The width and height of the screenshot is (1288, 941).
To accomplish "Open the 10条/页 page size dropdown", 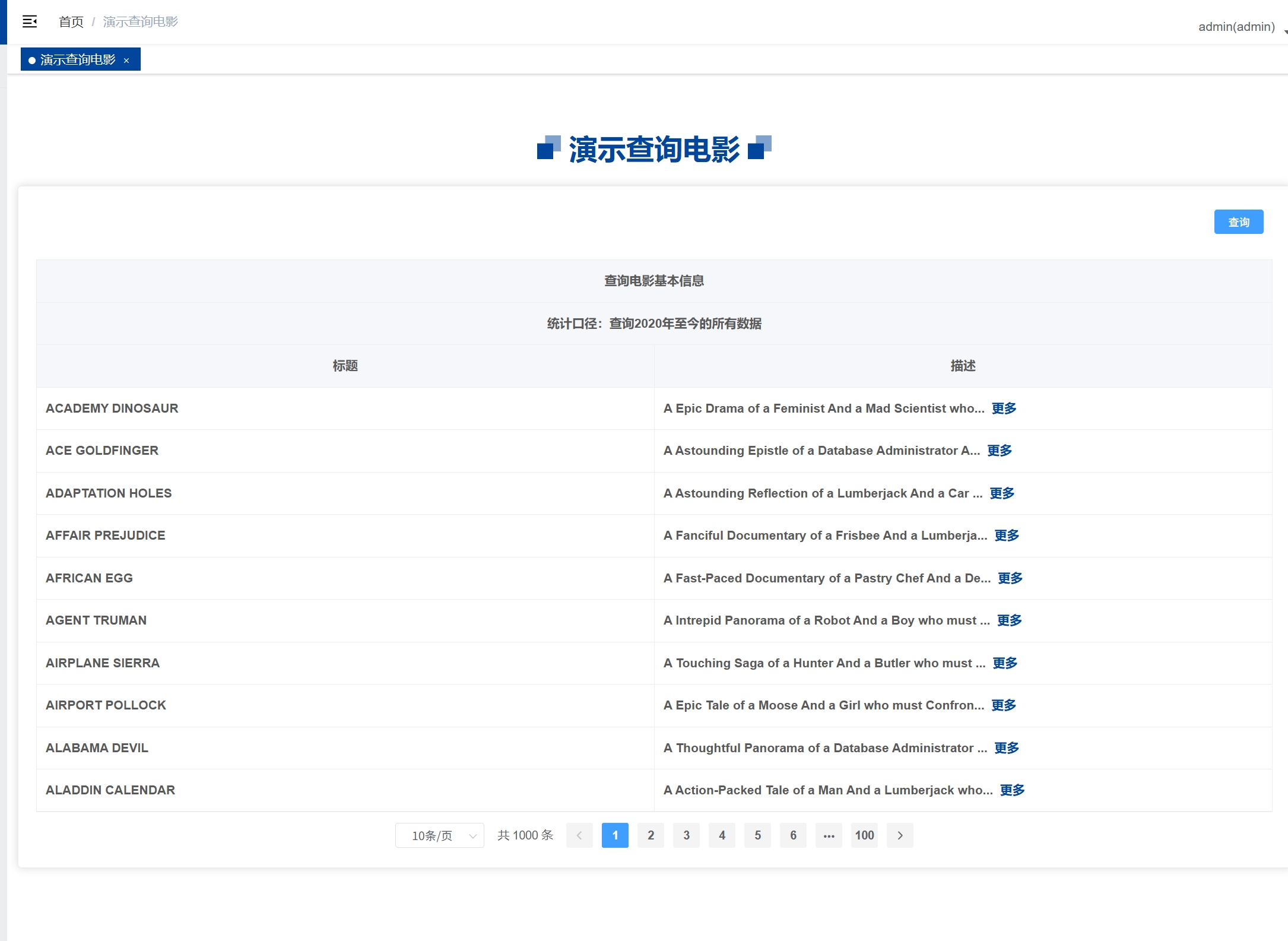I will tap(440, 835).
